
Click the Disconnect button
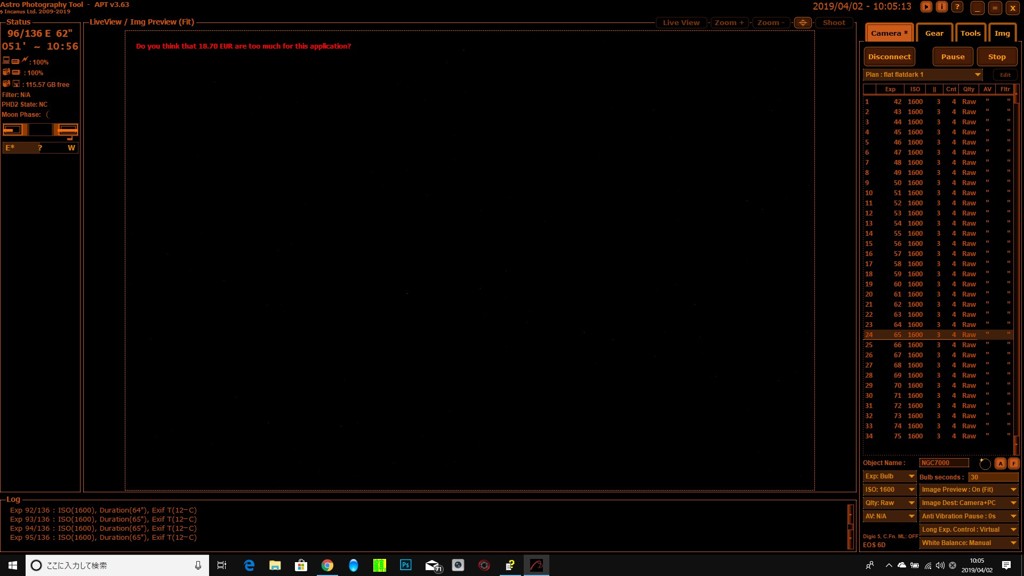pyautogui.click(x=889, y=57)
